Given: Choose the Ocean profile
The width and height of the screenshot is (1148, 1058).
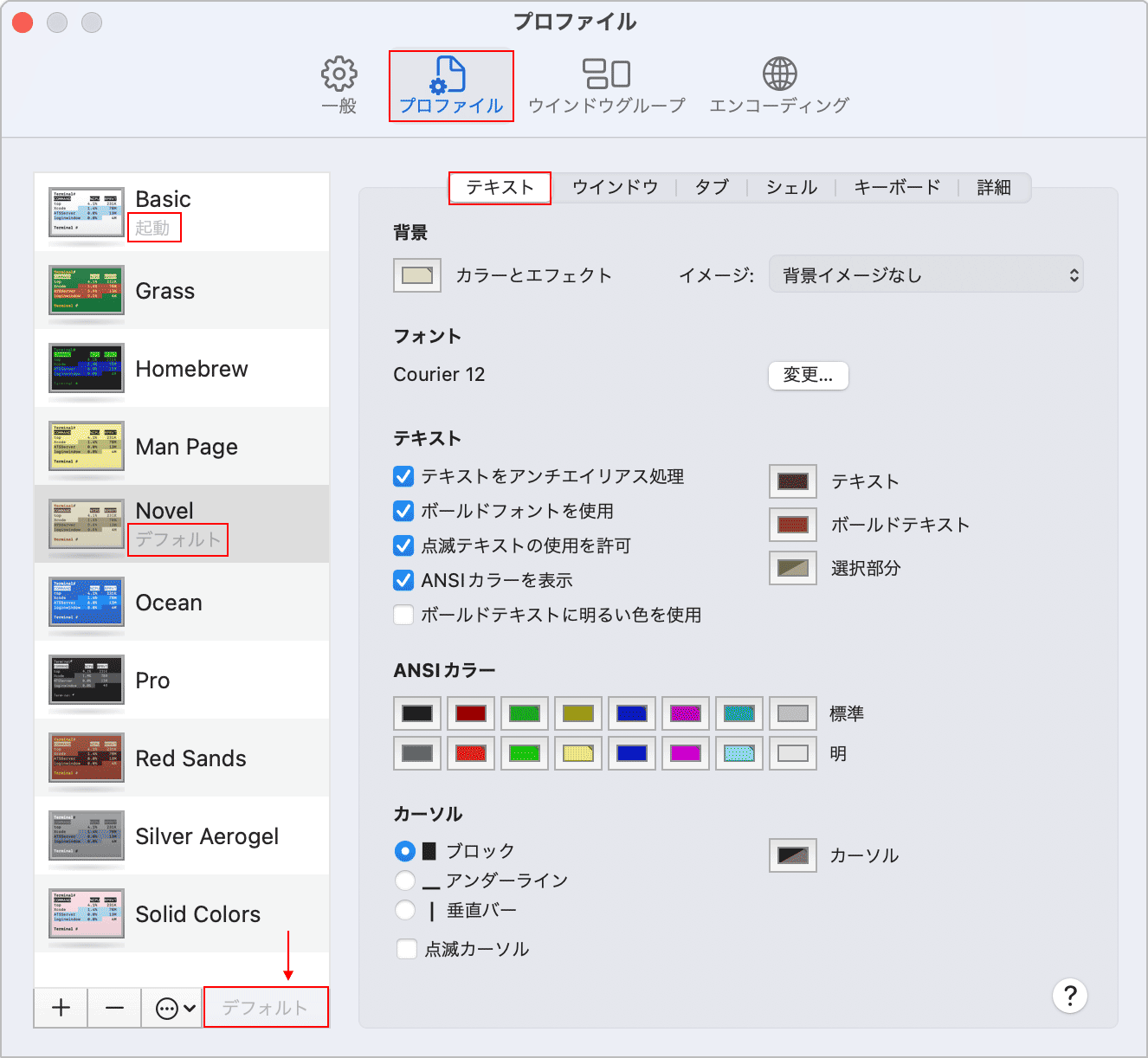Looking at the screenshot, I should (182, 602).
